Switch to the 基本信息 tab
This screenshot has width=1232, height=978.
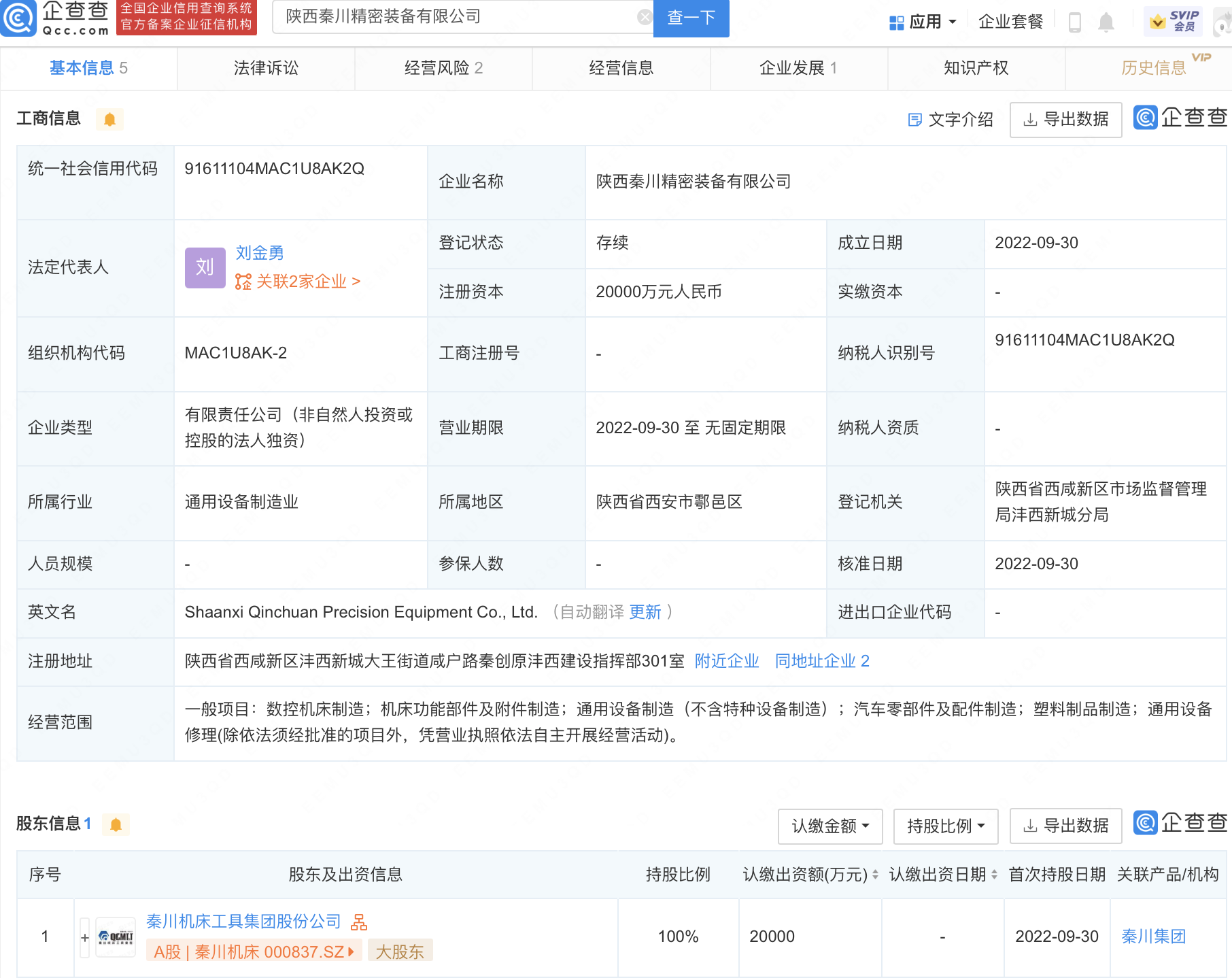[88, 68]
